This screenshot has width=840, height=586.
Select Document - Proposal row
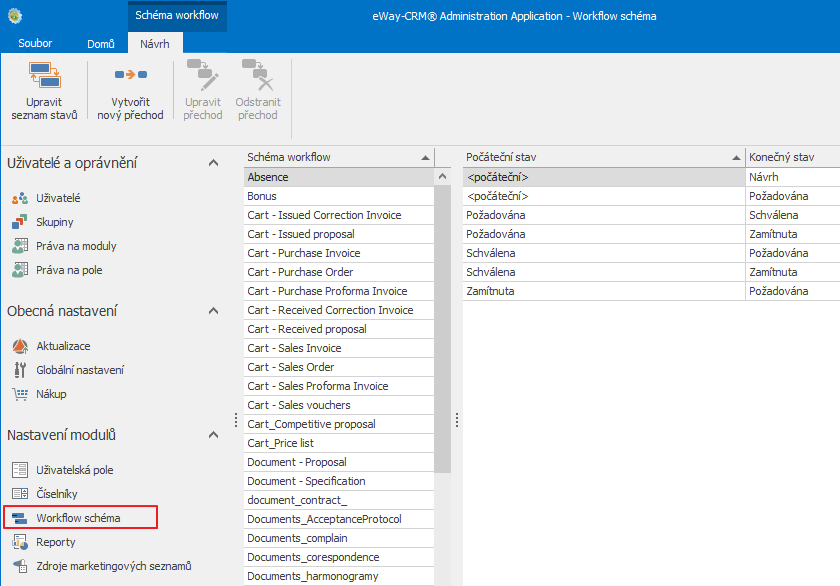click(339, 462)
